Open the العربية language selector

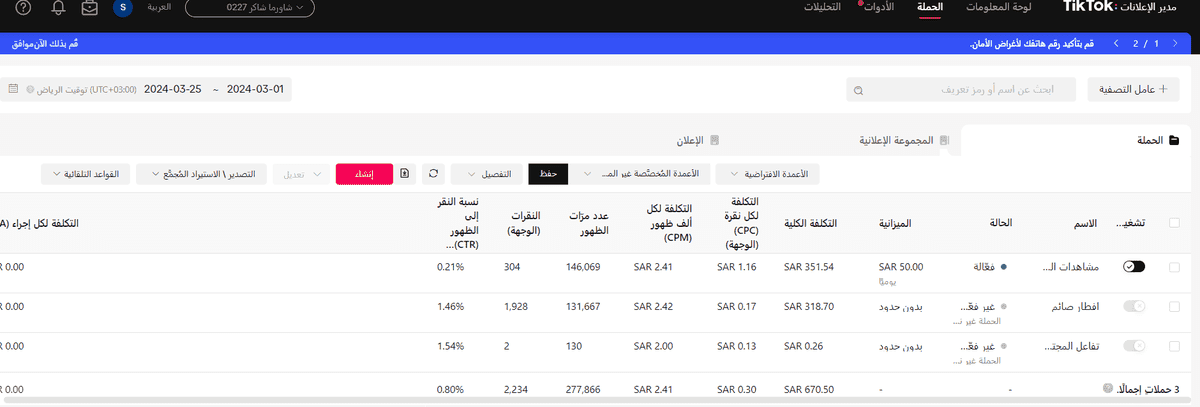pos(158,8)
